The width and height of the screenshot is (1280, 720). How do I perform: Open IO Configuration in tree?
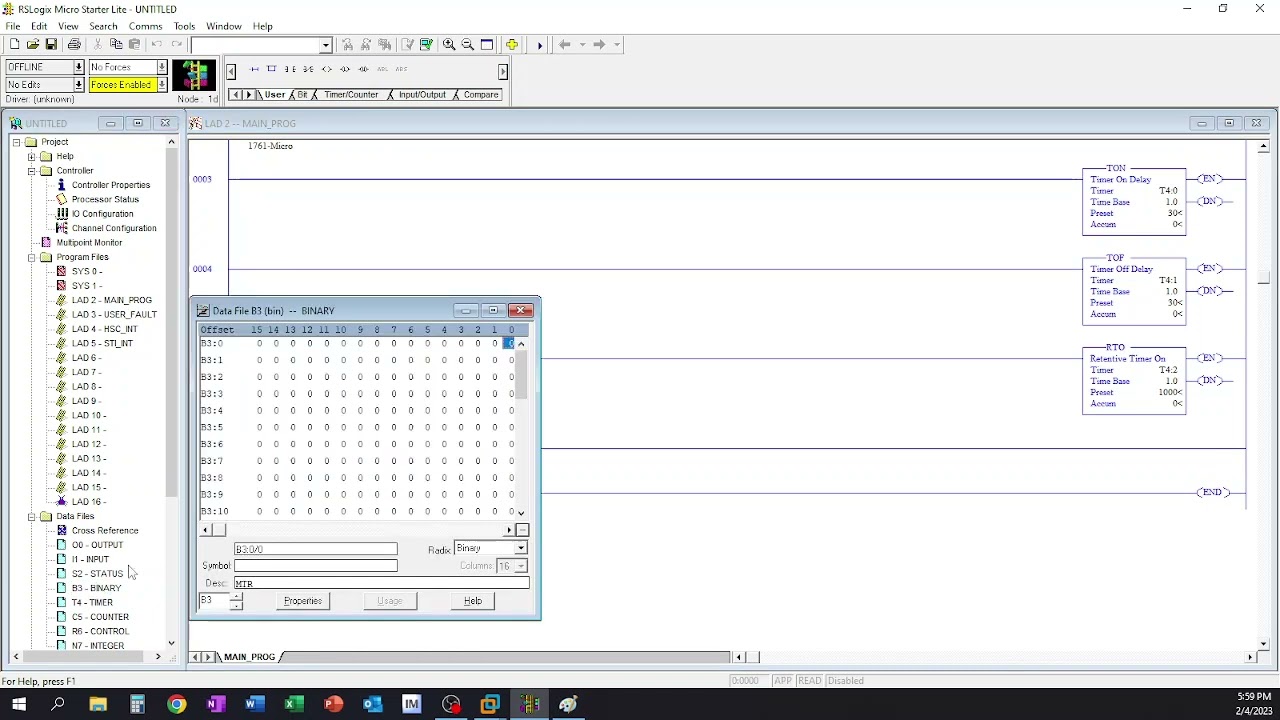[x=102, y=214]
